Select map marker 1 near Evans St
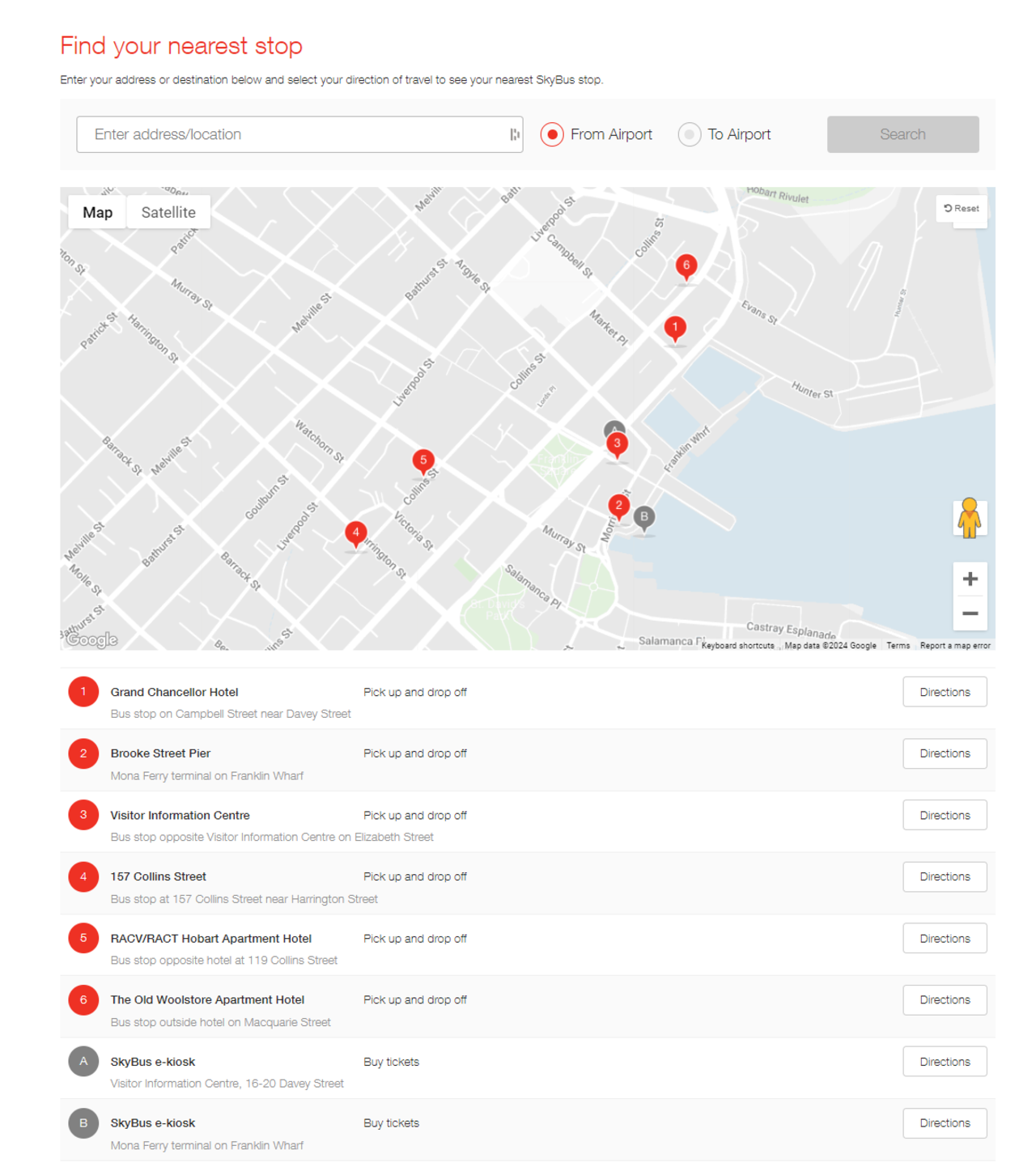The height and width of the screenshot is (1171, 1036). tap(675, 328)
